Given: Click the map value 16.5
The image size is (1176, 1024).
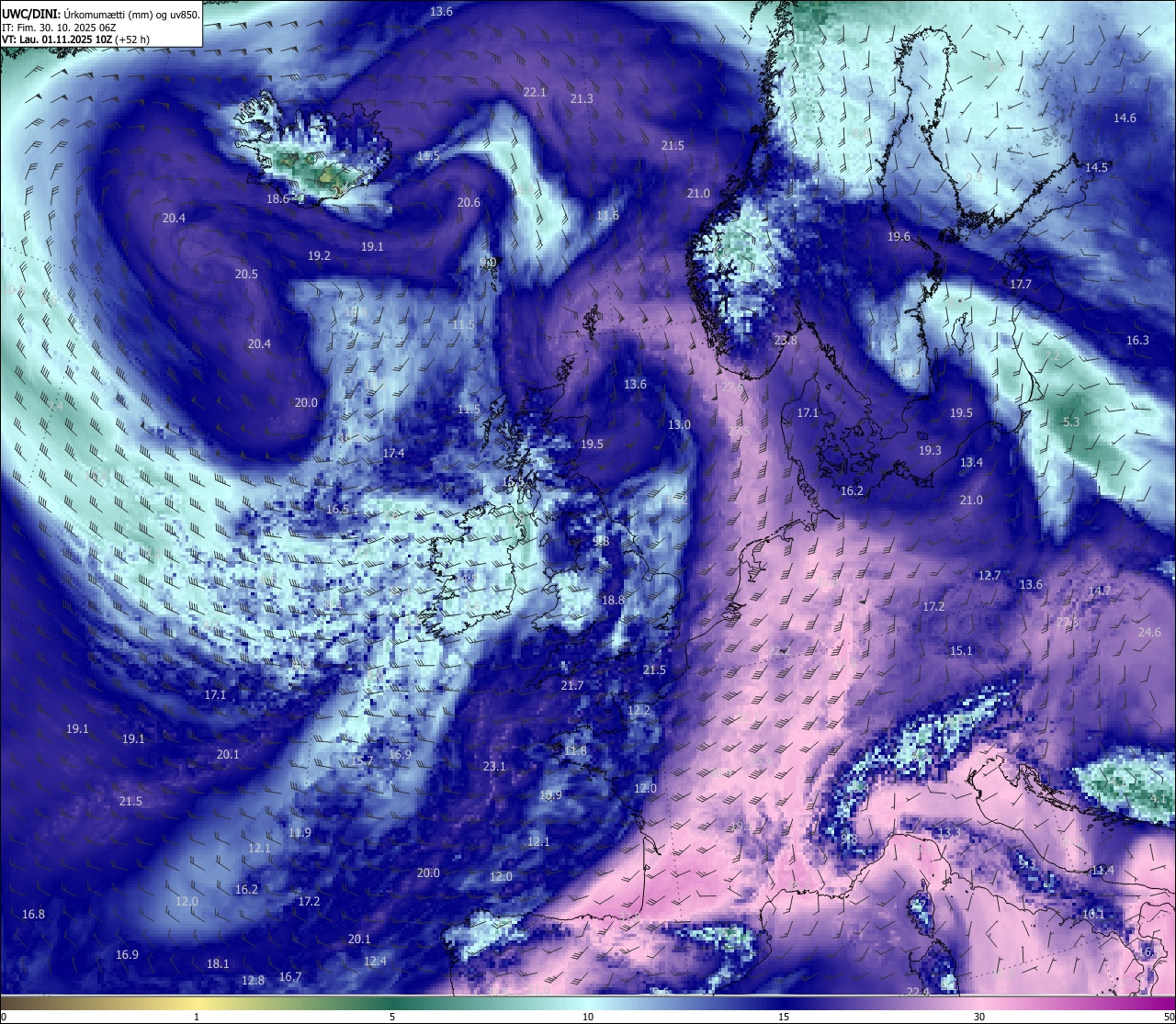Looking at the screenshot, I should pyautogui.click(x=338, y=509).
